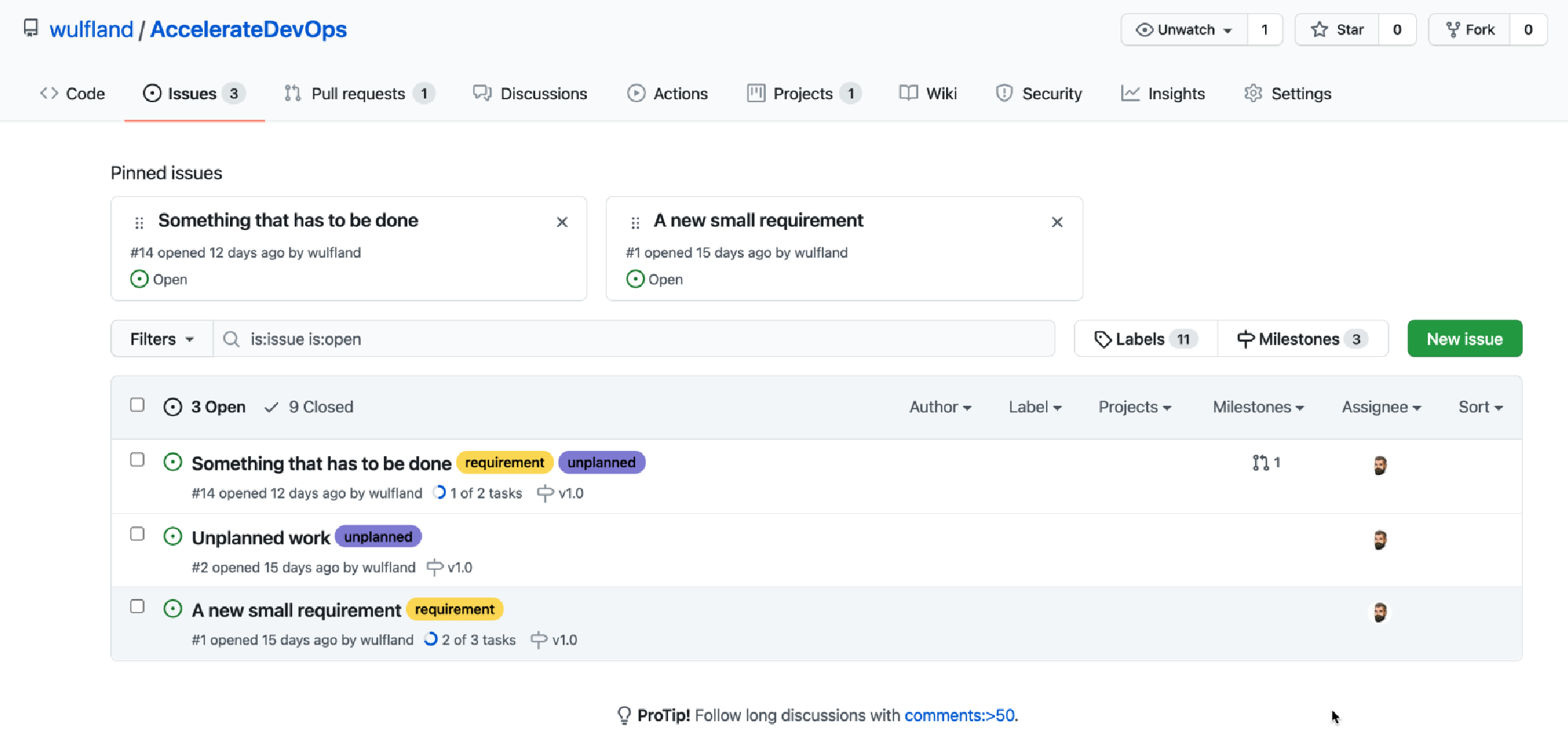
Task: Click the fork count 0
Action: [1528, 30]
